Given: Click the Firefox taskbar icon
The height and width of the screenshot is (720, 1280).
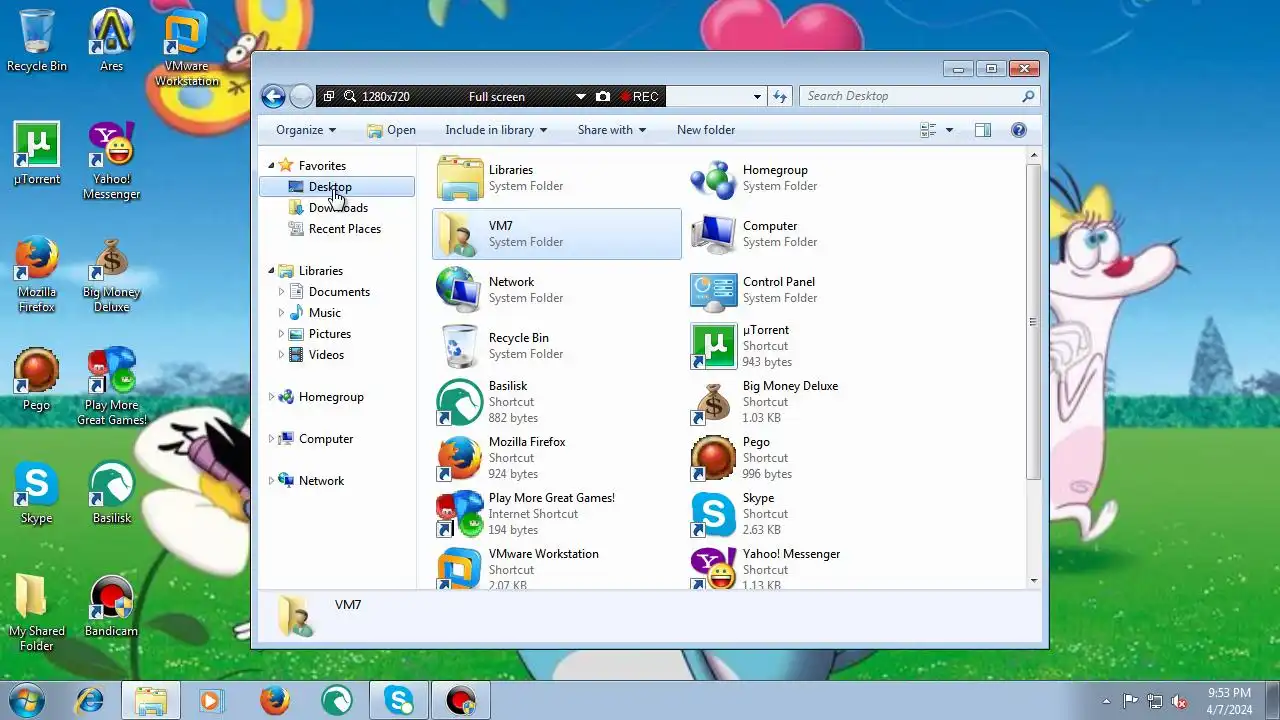Looking at the screenshot, I should 274,700.
